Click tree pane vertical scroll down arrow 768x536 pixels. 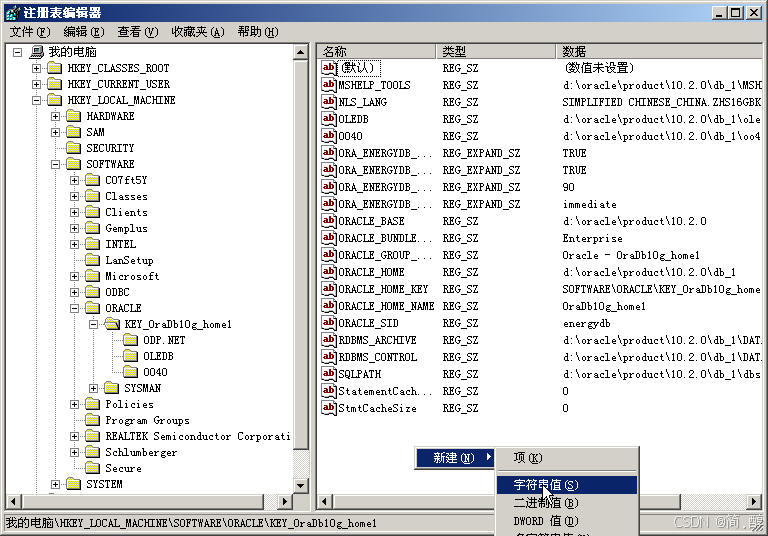pos(301,486)
